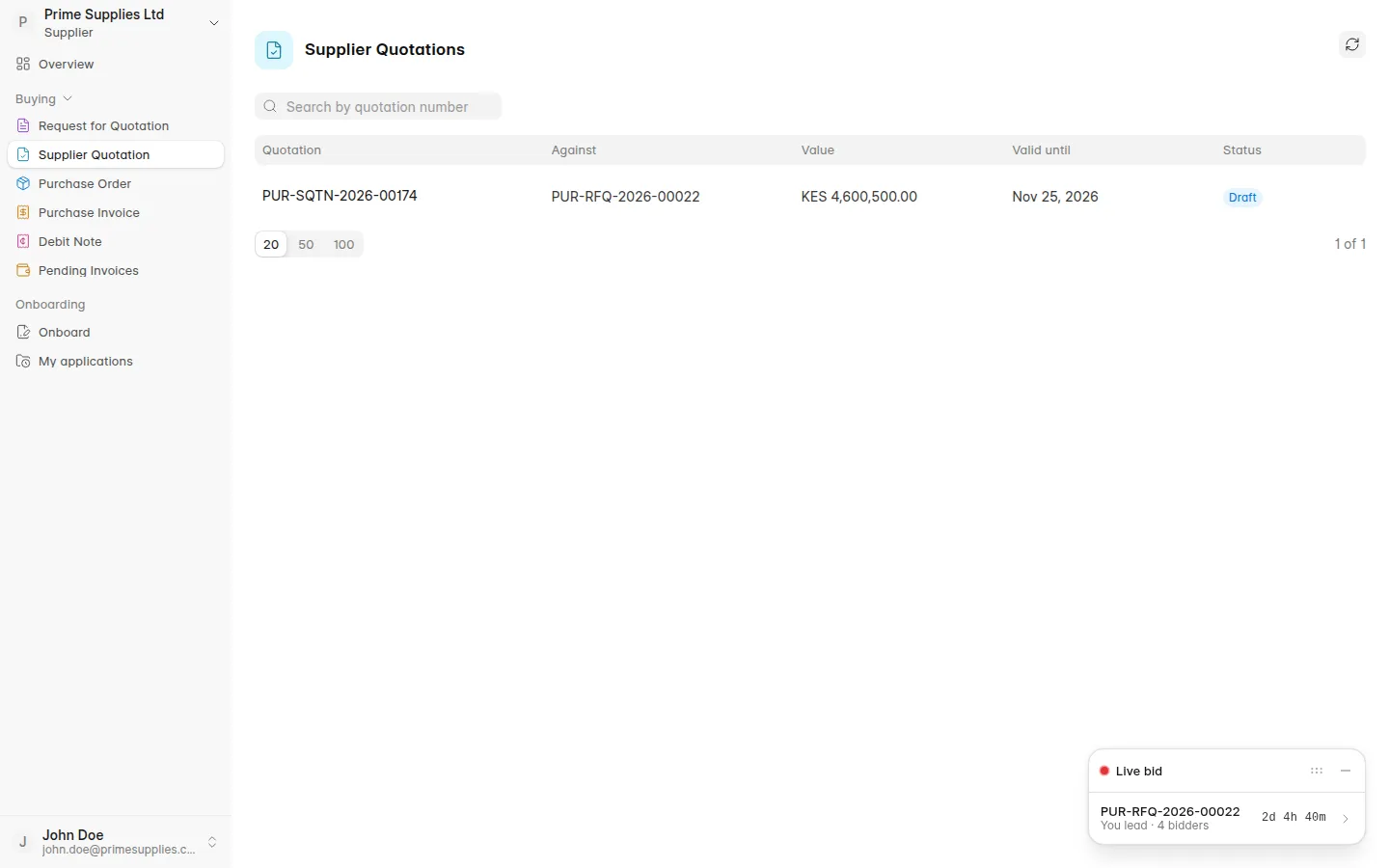Open Debit Note page
Image resolution: width=1389 pixels, height=868 pixels.
(x=116, y=242)
